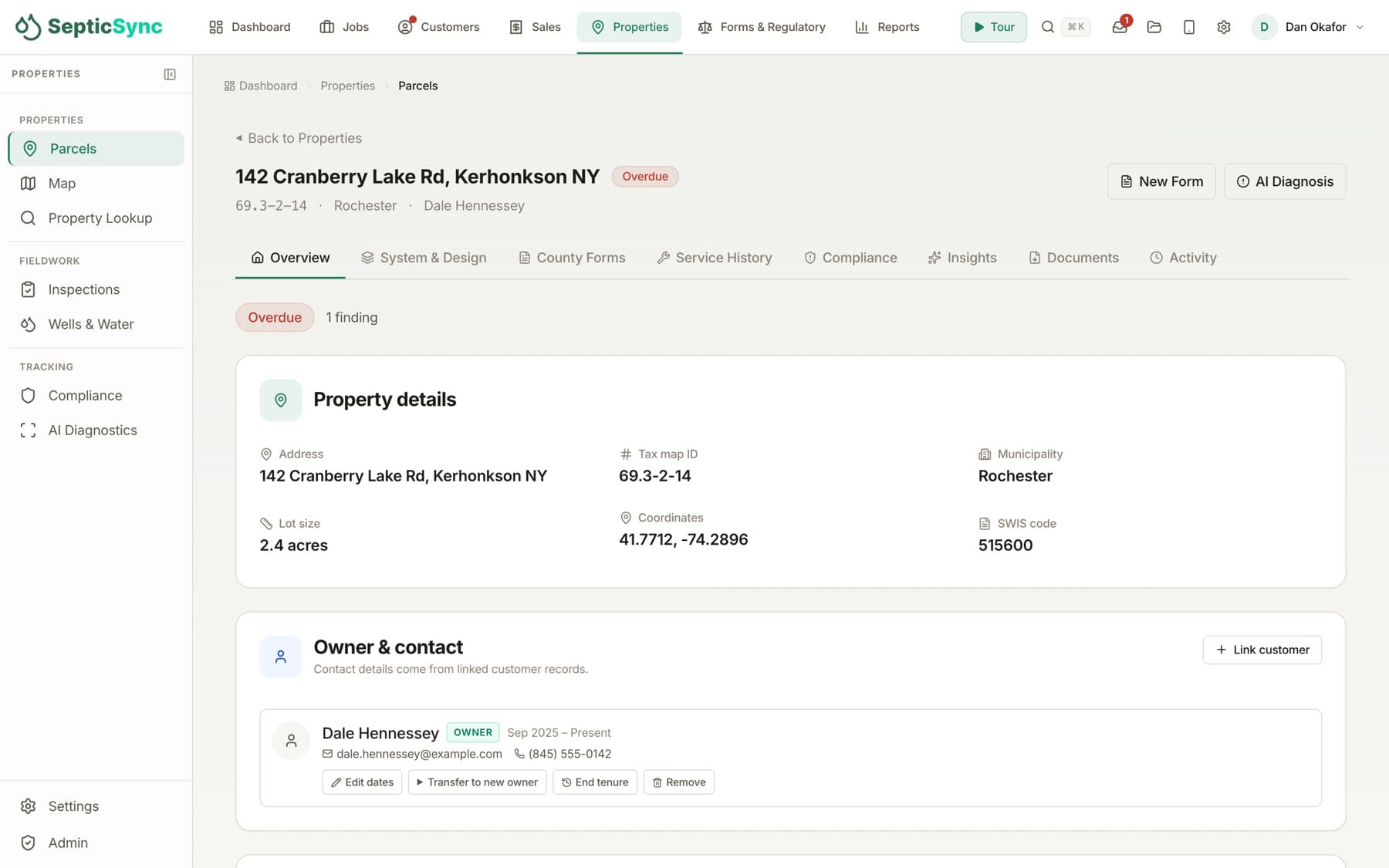Click the OWNER badge
Screen dimensions: 1389x868
(473, 732)
